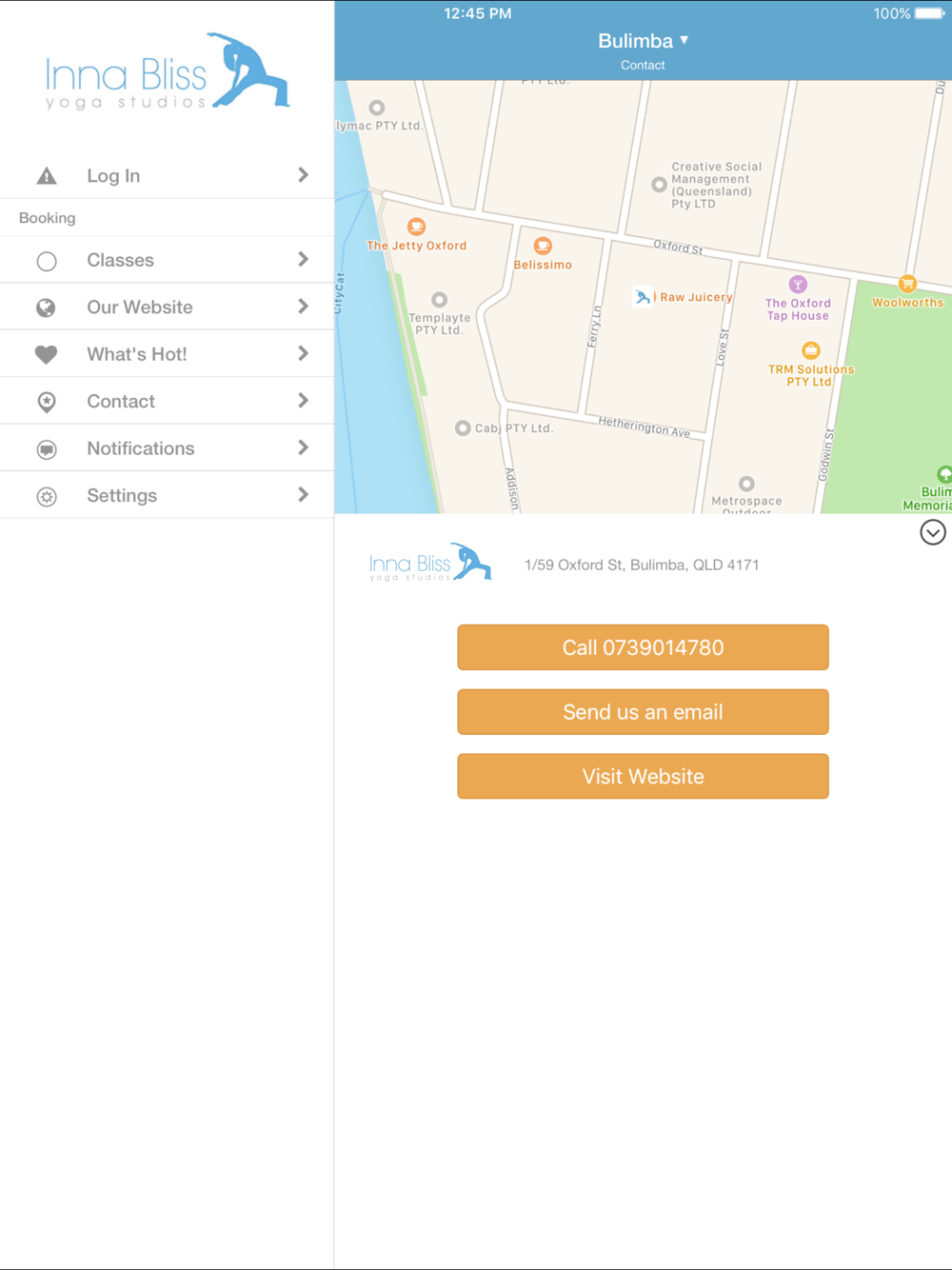
Task: Click the Log In warning triangle icon
Action: 47,175
